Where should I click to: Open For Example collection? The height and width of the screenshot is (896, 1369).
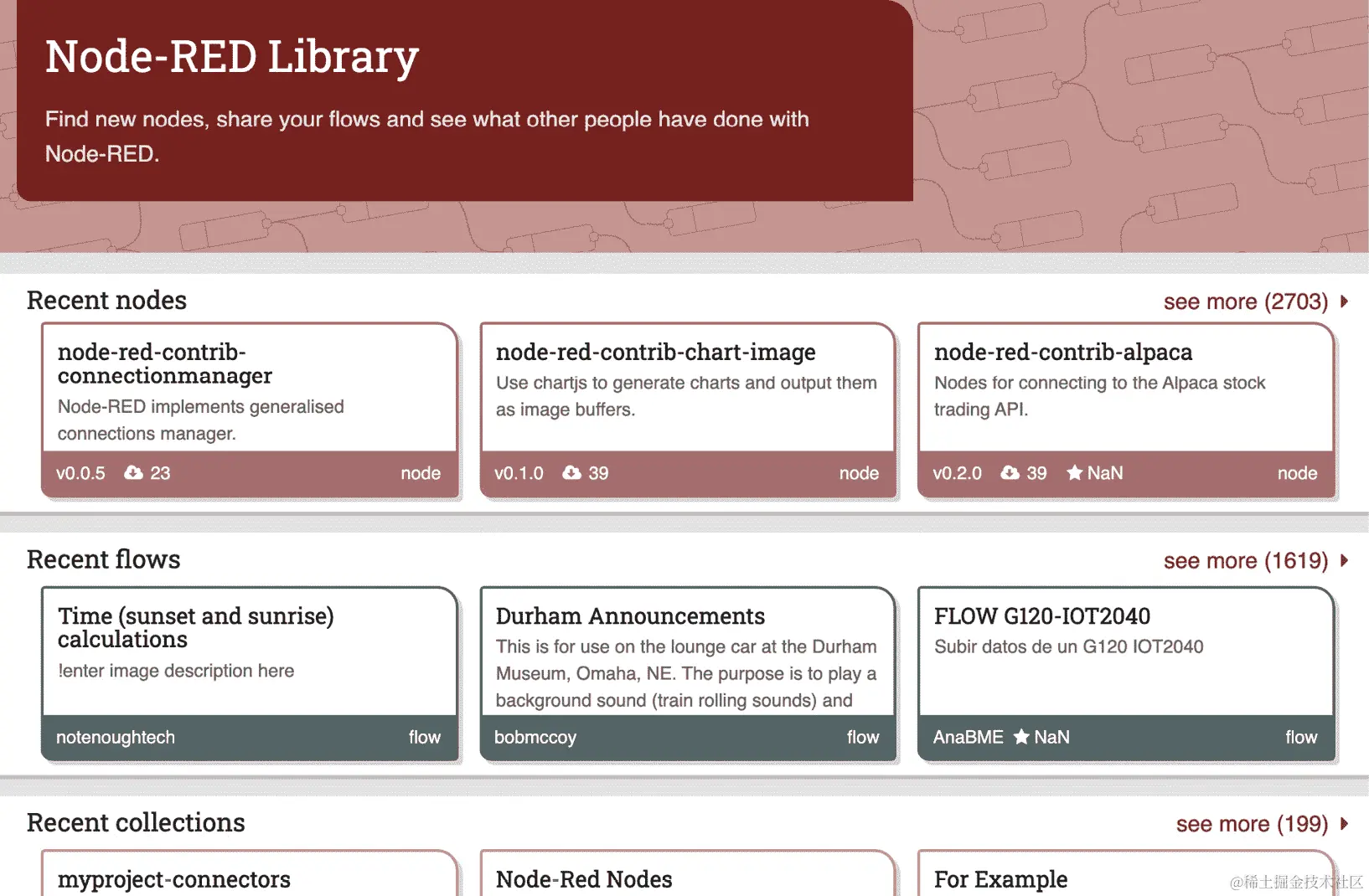tap(1000, 879)
